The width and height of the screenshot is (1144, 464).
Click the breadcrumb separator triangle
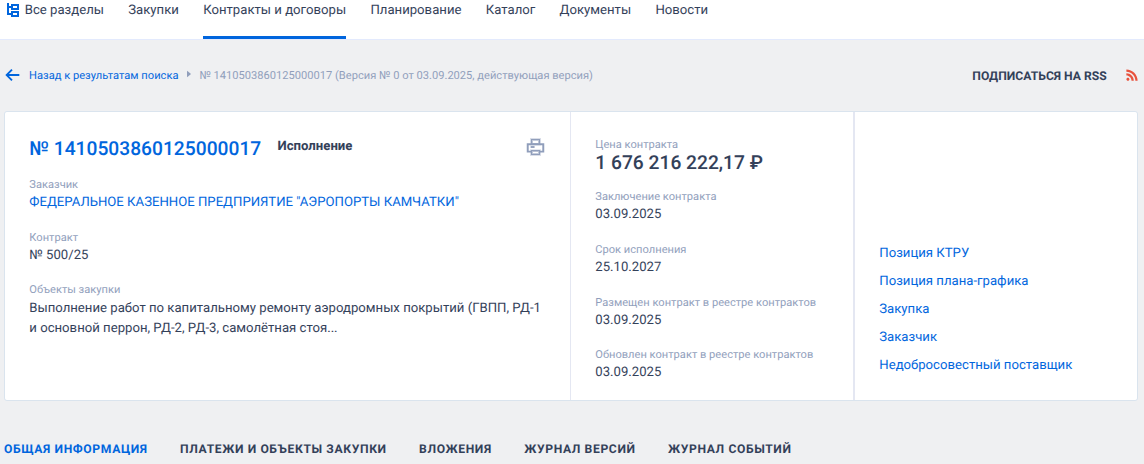188,74
